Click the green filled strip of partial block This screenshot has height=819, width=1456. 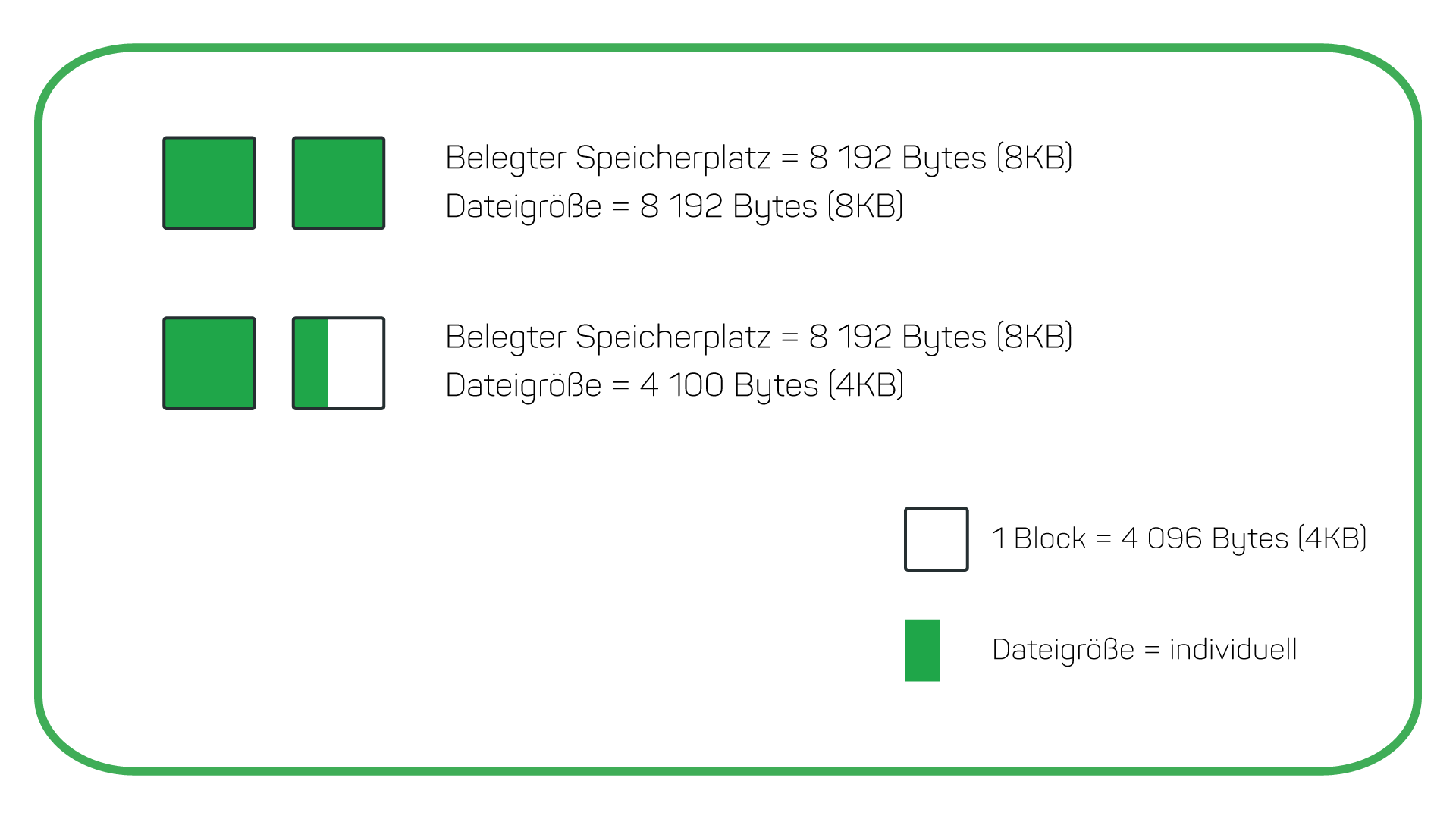(x=312, y=363)
